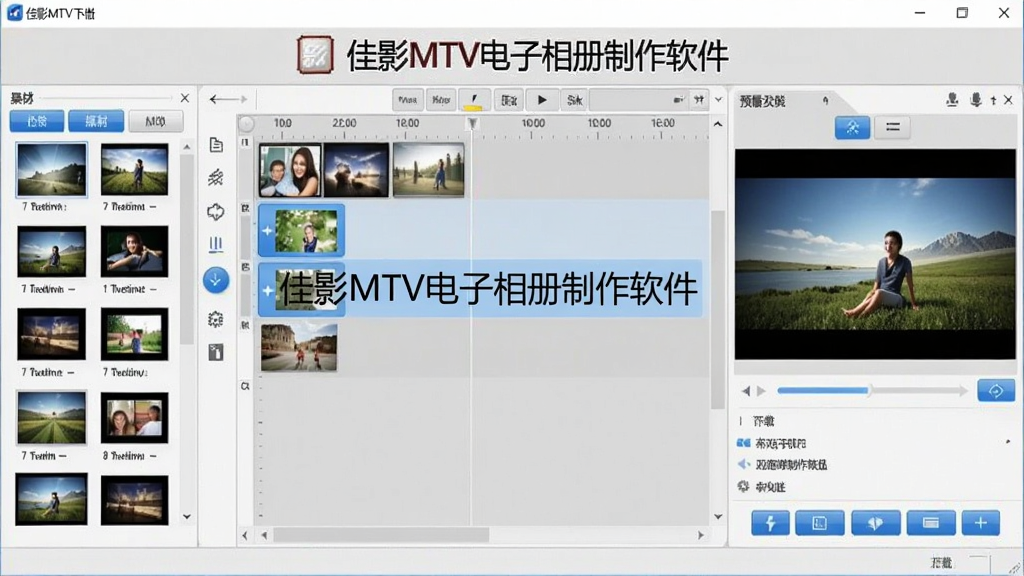The height and width of the screenshot is (576, 1024).
Task: Select the "8 T..." two-faces thumbnail in the library
Action: (x=135, y=418)
